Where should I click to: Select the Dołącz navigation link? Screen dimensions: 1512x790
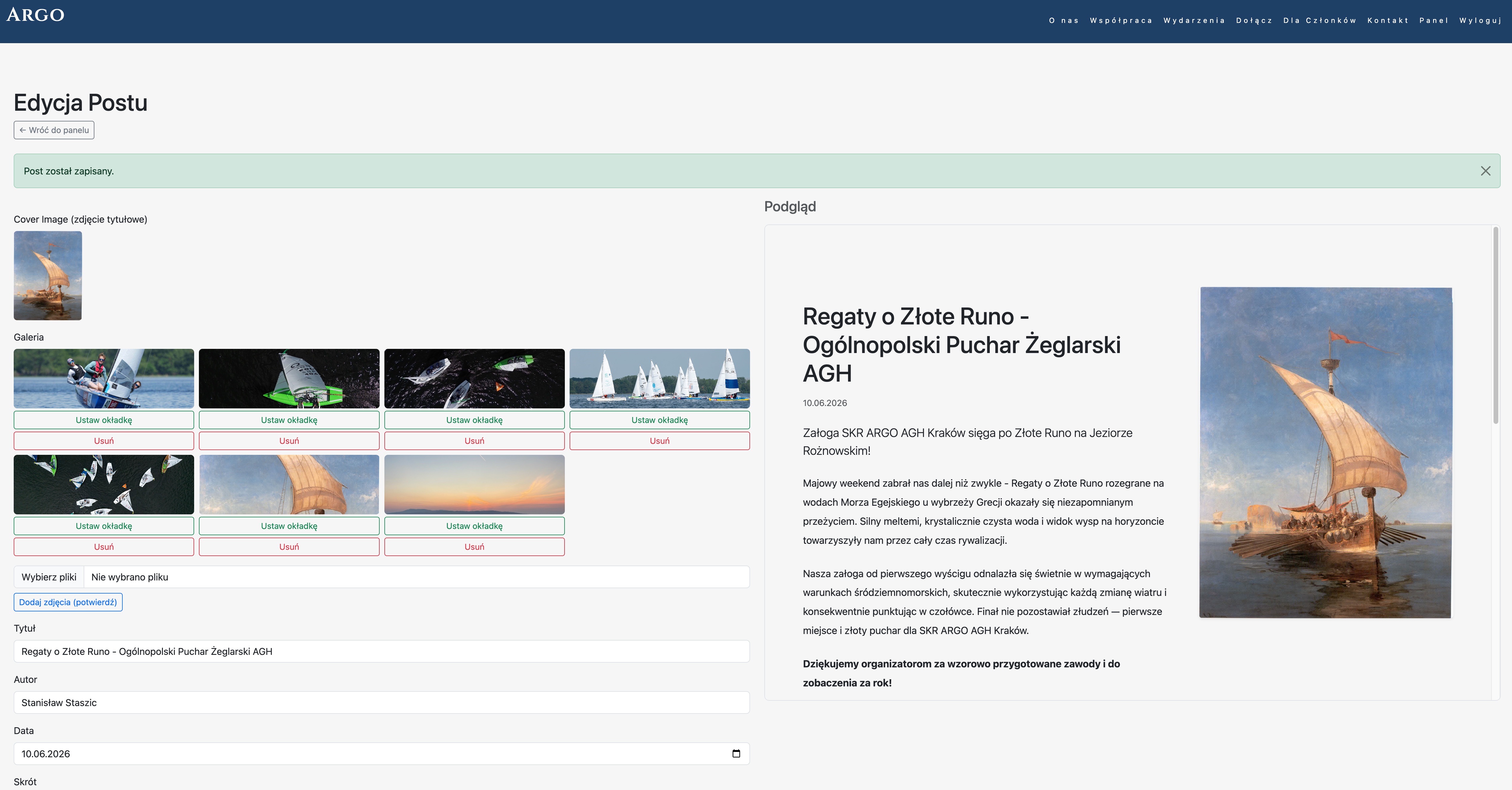click(1254, 21)
